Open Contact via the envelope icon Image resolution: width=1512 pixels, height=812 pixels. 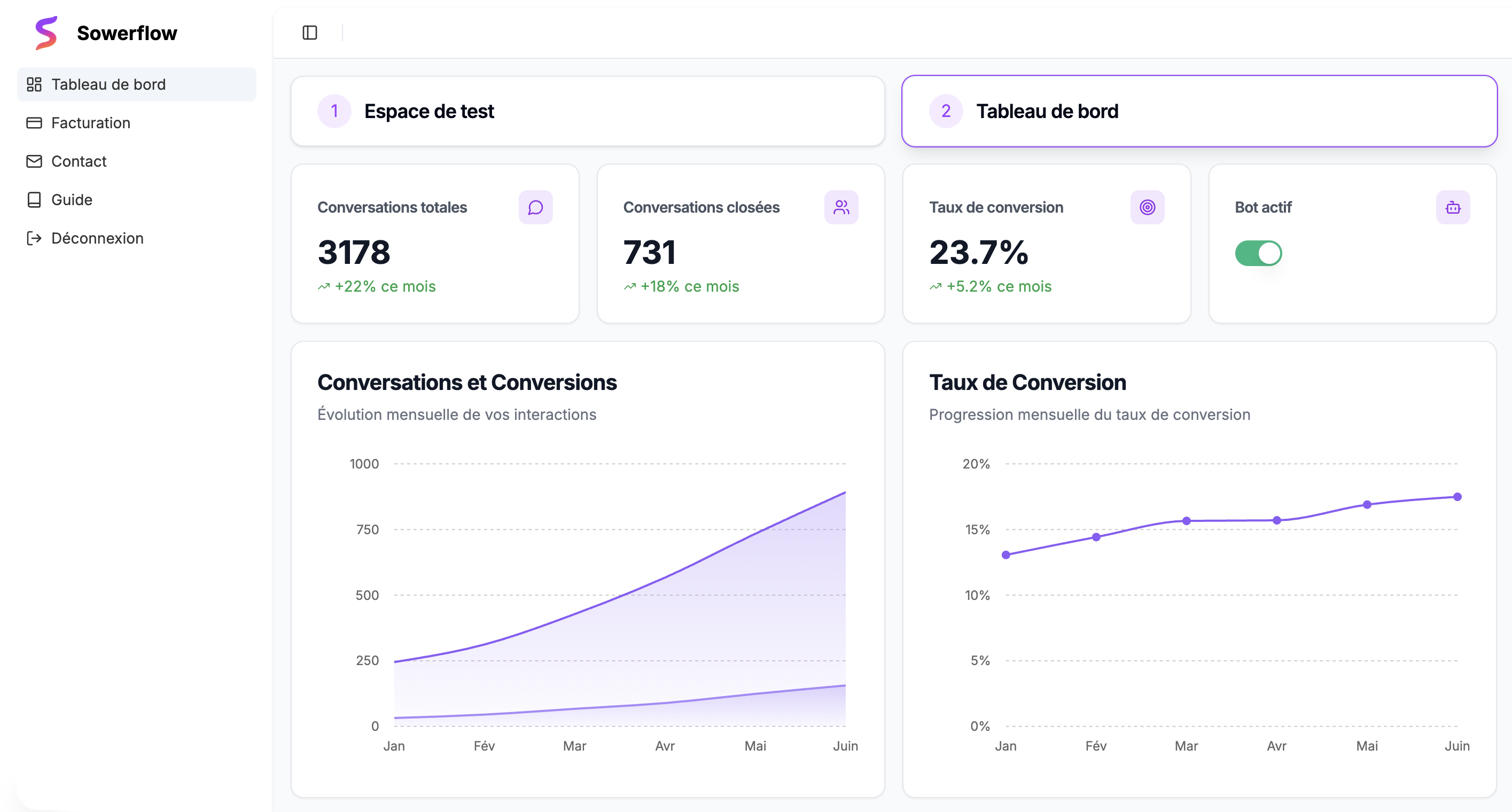point(34,161)
